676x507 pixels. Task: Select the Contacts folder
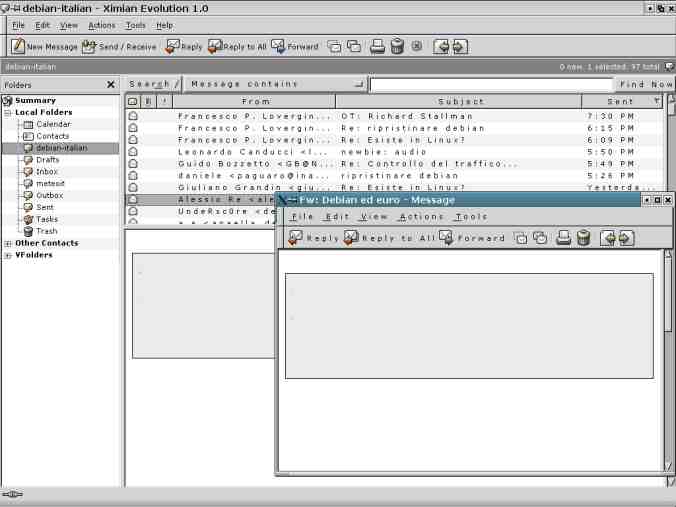pyautogui.click(x=53, y=136)
